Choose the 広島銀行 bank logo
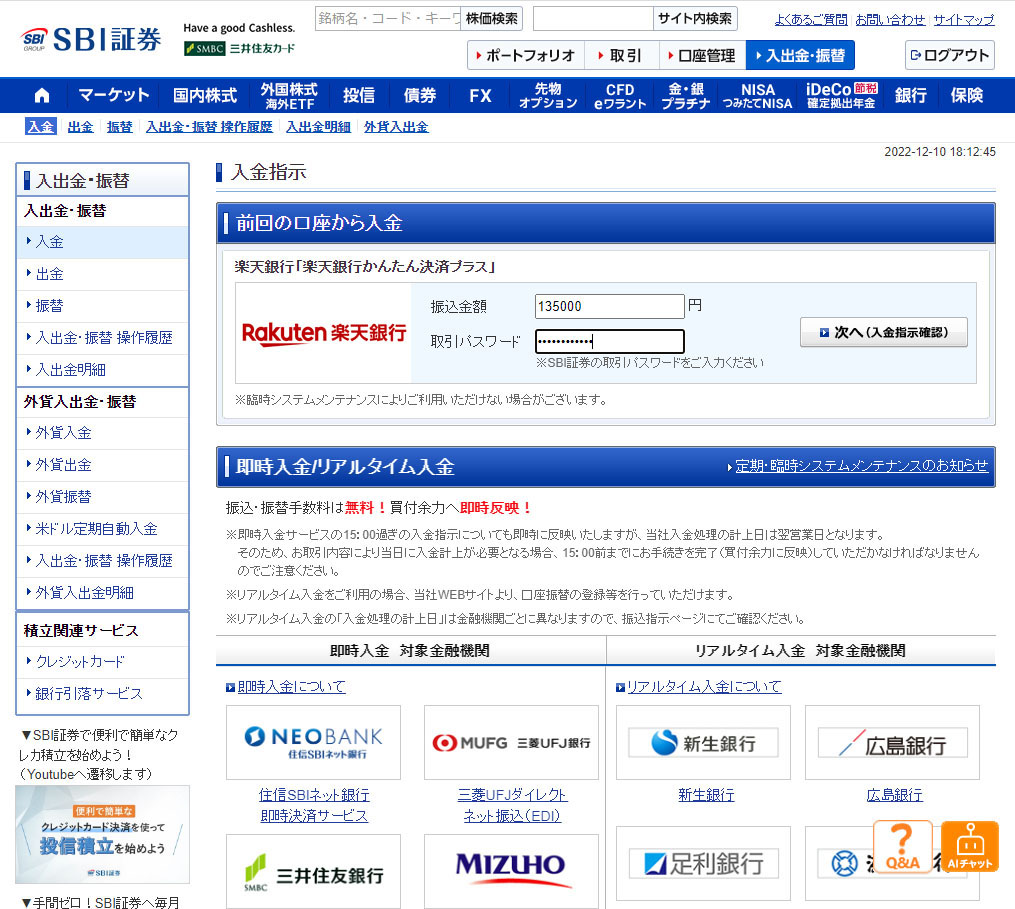The image size is (1015, 909). click(x=892, y=742)
